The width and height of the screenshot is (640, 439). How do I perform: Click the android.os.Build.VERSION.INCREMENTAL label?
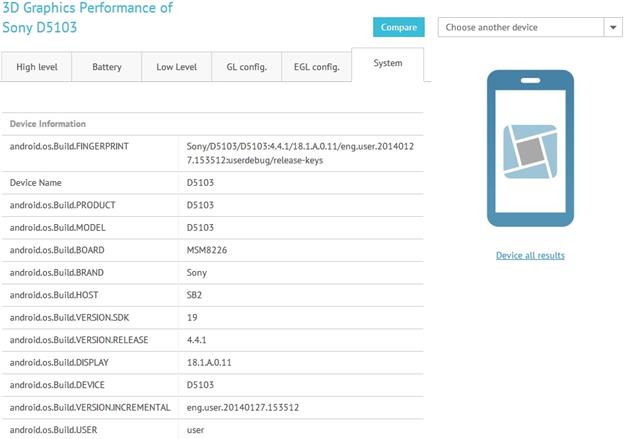[x=90, y=407]
